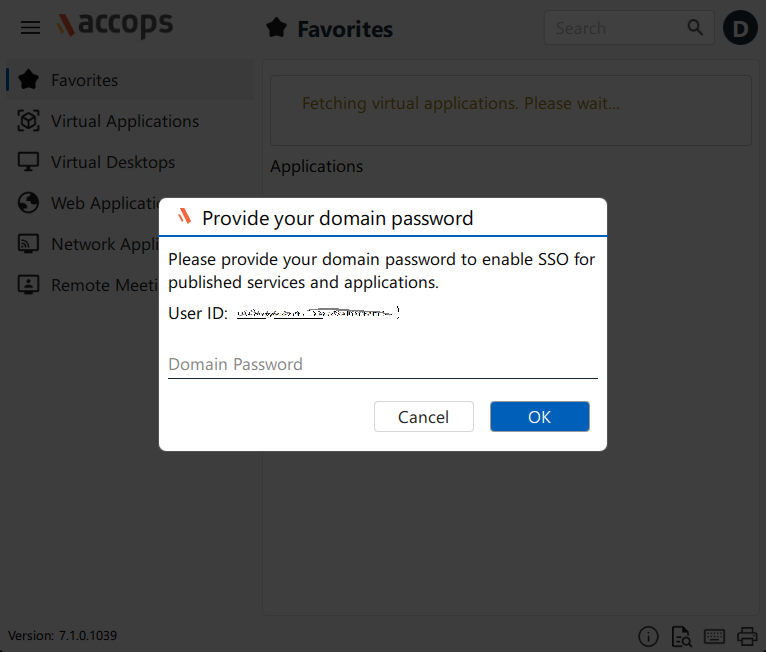
Task: Click the Remote Meeting icon in sidebar
Action: [28, 285]
